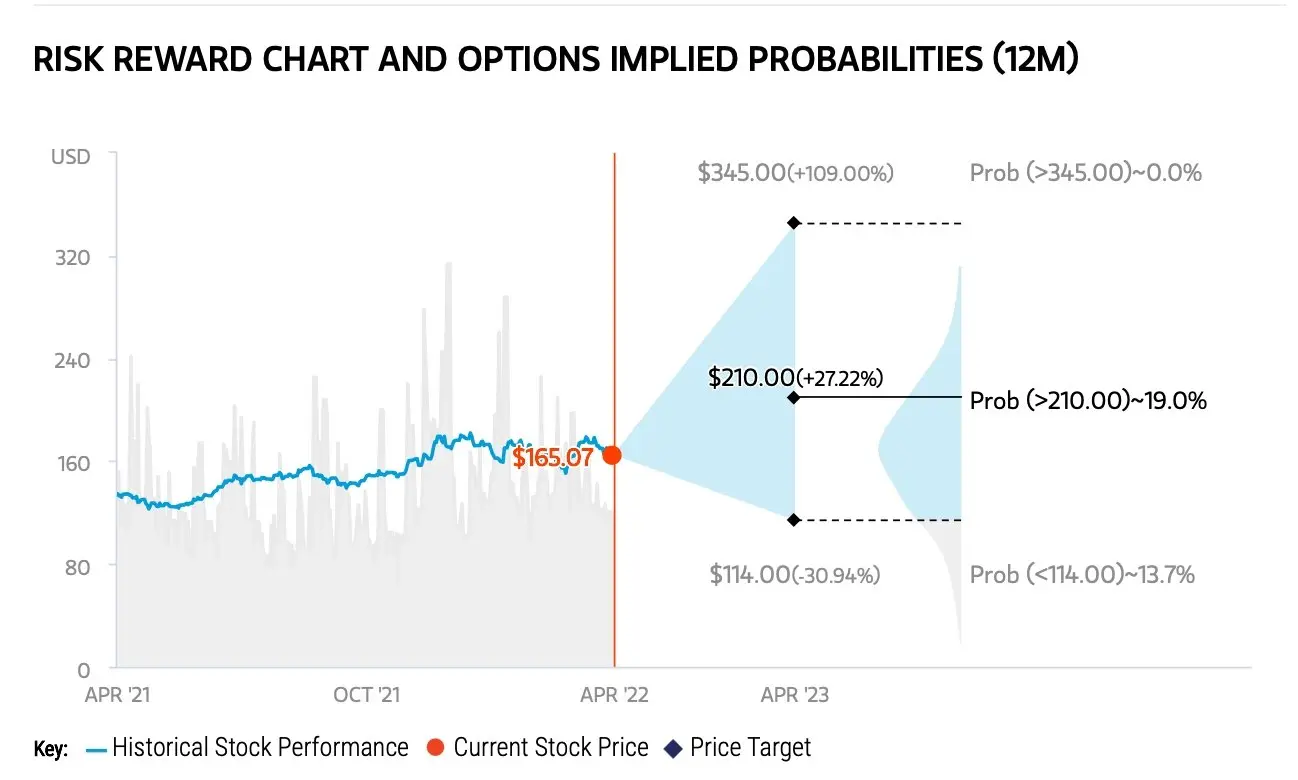This screenshot has width=1298, height=780.
Task: Select the Historical Stock Performance legend label
Action: [260, 747]
